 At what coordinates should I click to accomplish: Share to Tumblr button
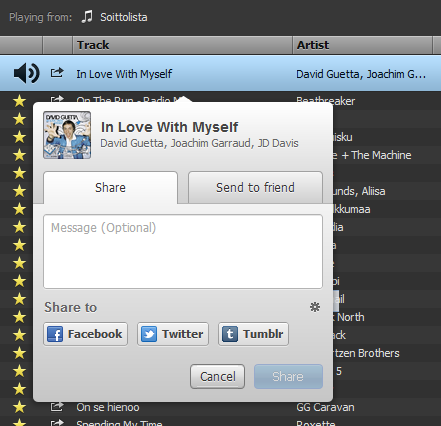point(253,334)
